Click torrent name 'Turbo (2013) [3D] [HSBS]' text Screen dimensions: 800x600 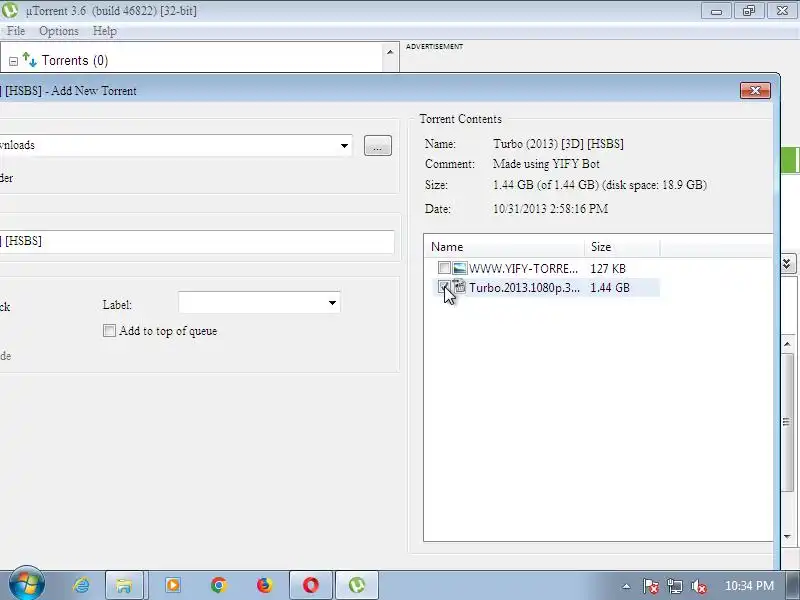coord(558,144)
